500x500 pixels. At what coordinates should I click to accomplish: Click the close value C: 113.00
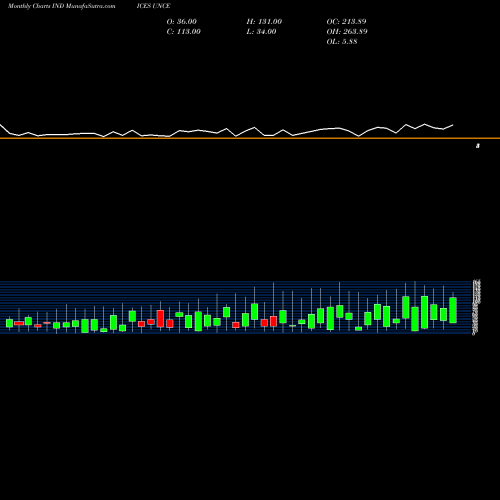[184, 32]
